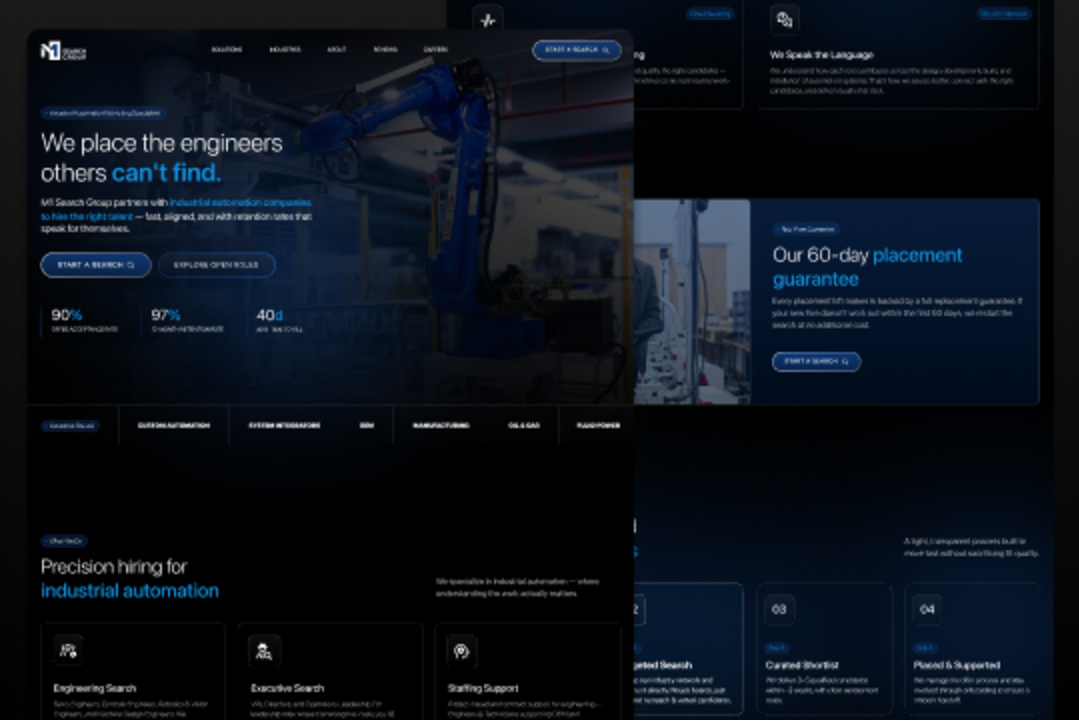Image resolution: width=1079 pixels, height=721 pixels.
Task: Click the M1 Search Group logo
Action: pos(63,51)
